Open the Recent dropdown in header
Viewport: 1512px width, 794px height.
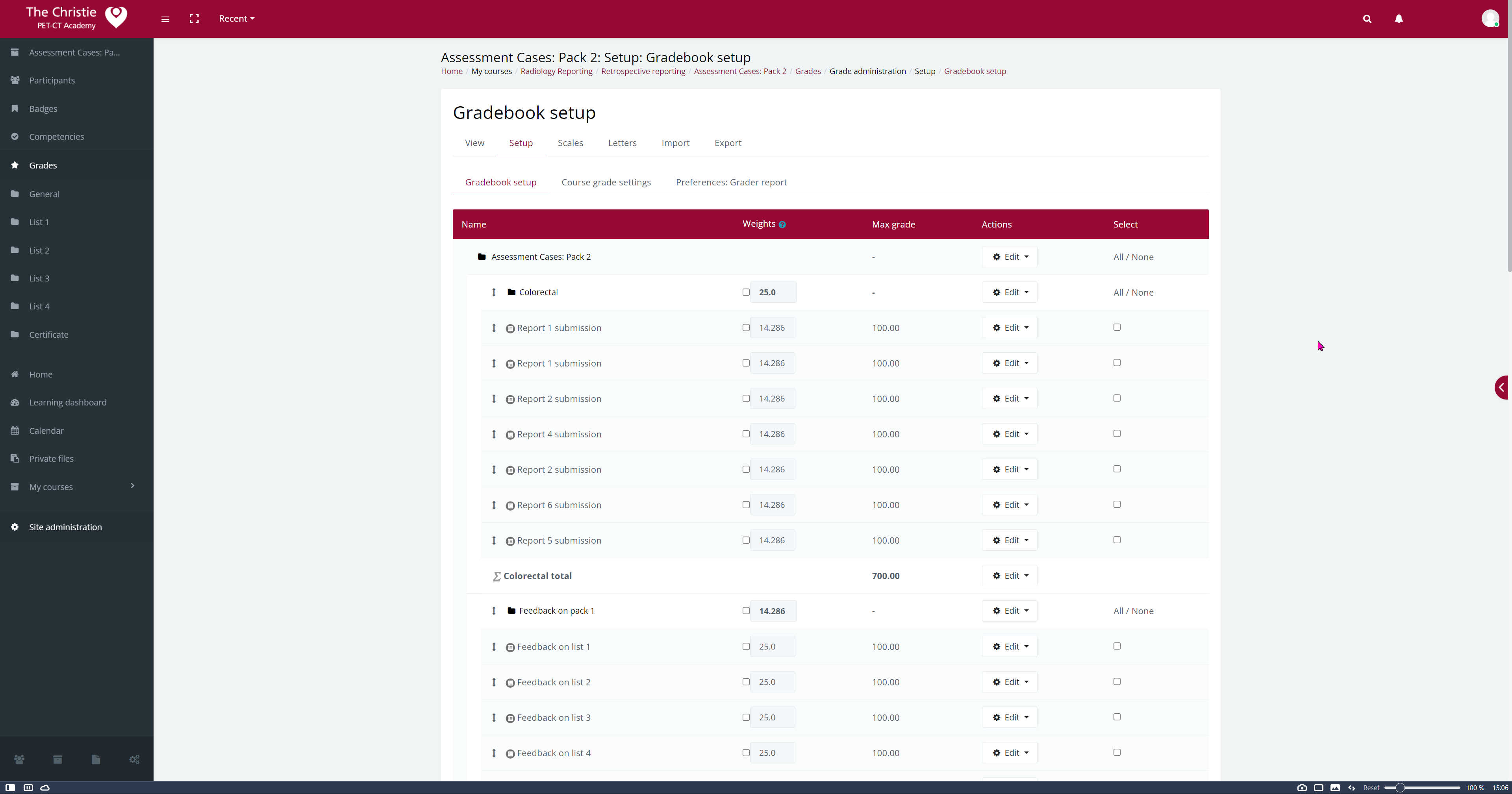pyautogui.click(x=237, y=19)
